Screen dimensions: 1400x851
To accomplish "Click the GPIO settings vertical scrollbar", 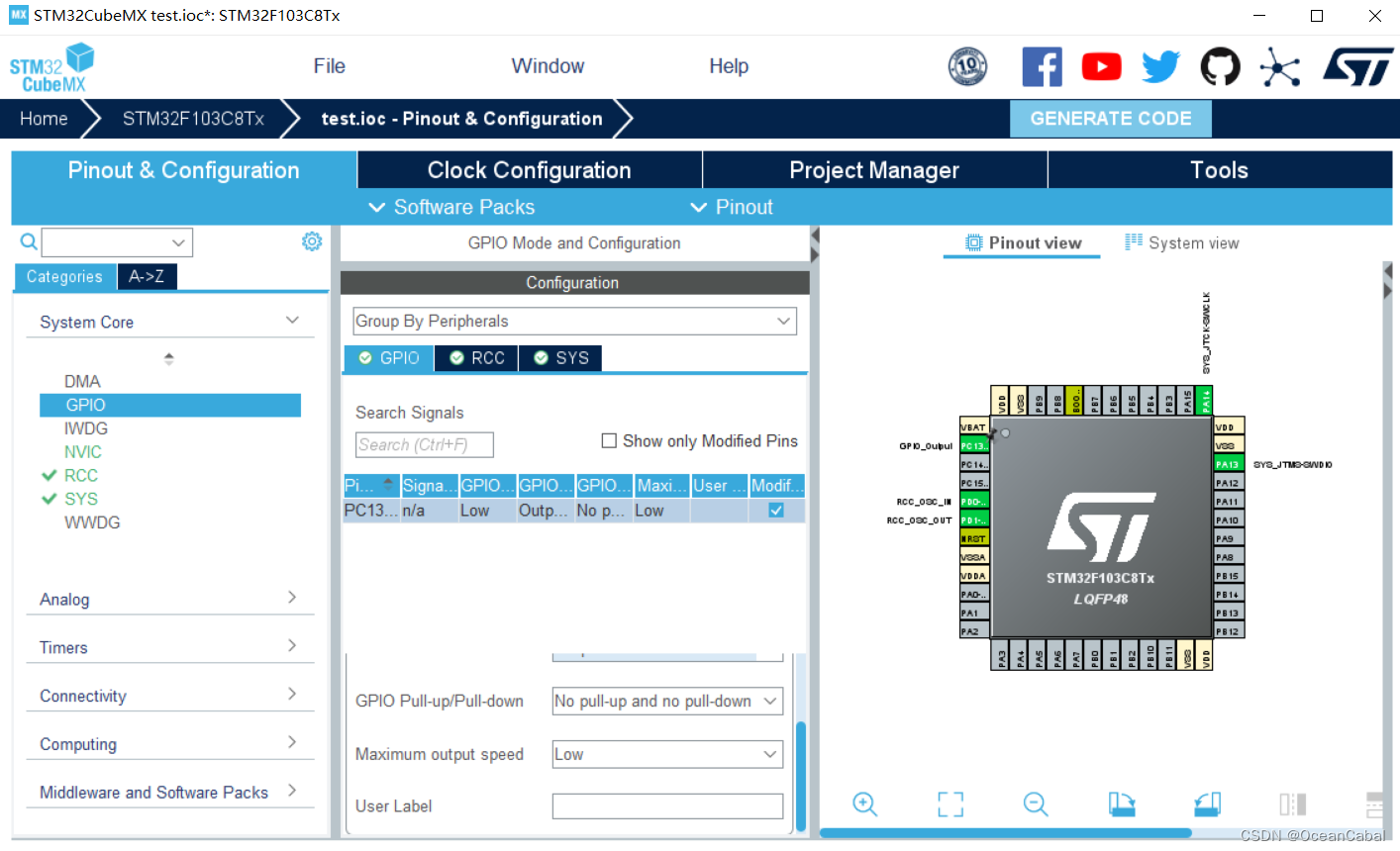I will tap(801, 777).
